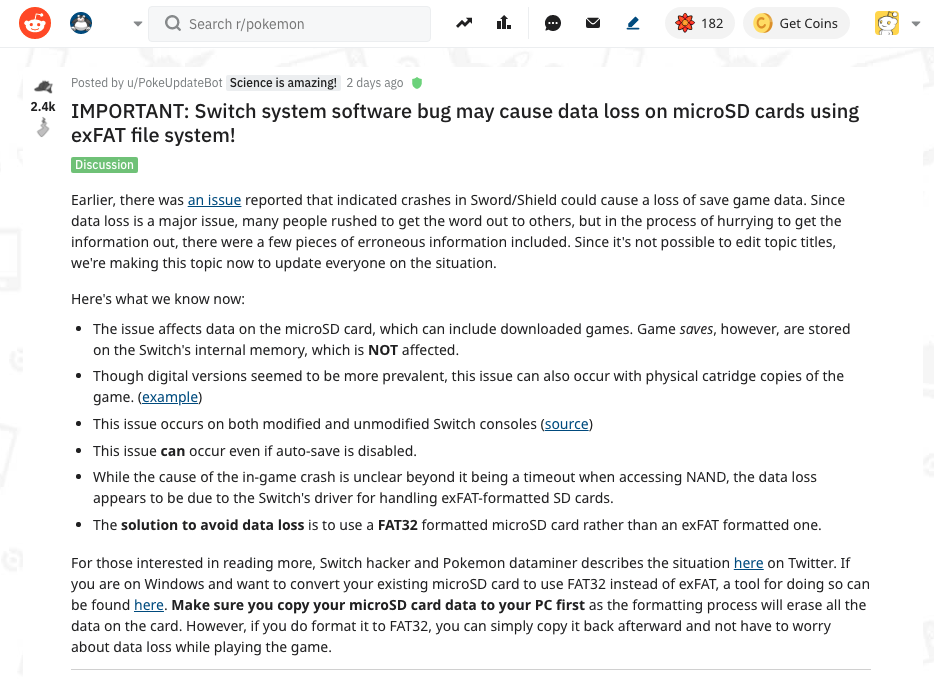
Task: Filter by the Discussion post flair
Action: [x=104, y=165]
